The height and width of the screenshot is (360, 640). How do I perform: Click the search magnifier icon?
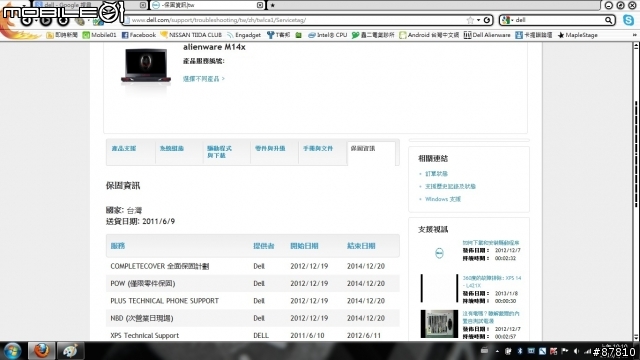coord(608,20)
